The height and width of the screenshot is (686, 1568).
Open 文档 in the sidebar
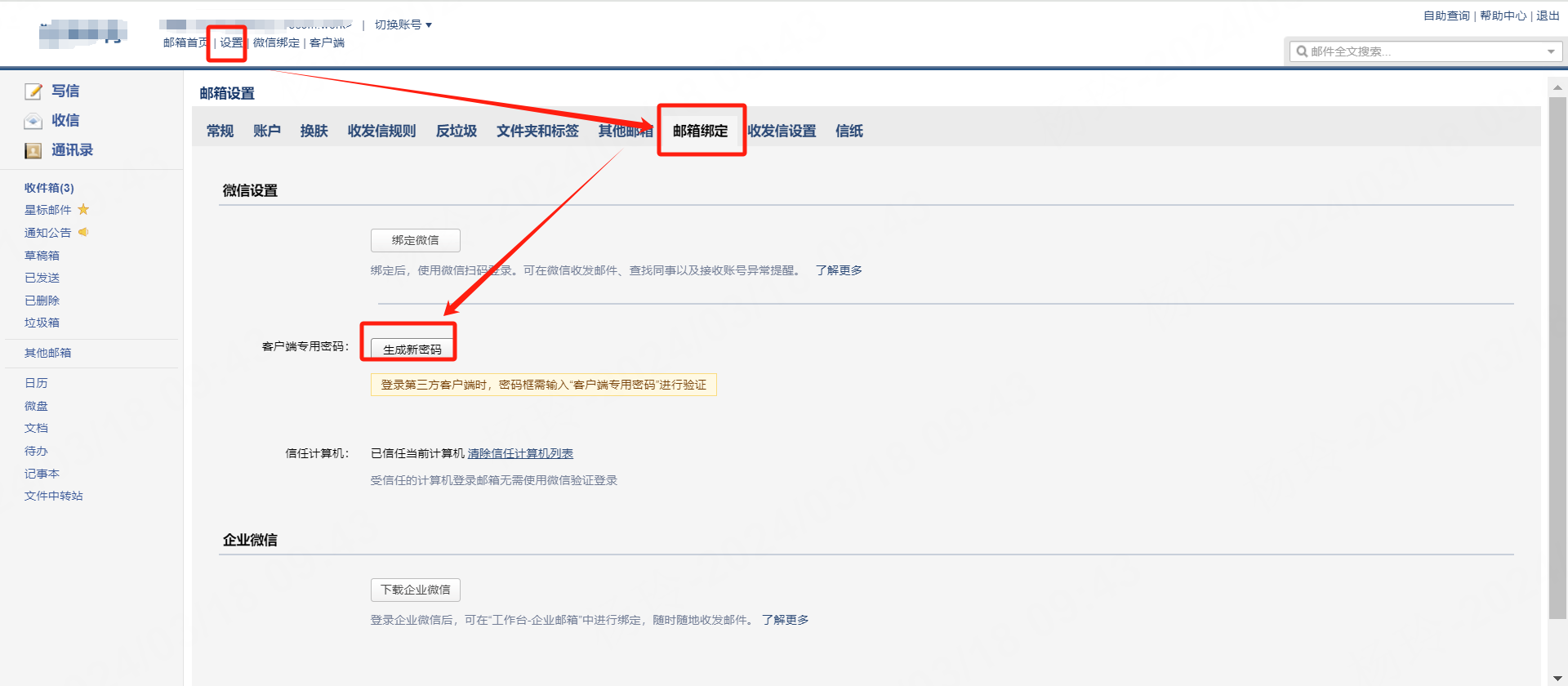36,428
